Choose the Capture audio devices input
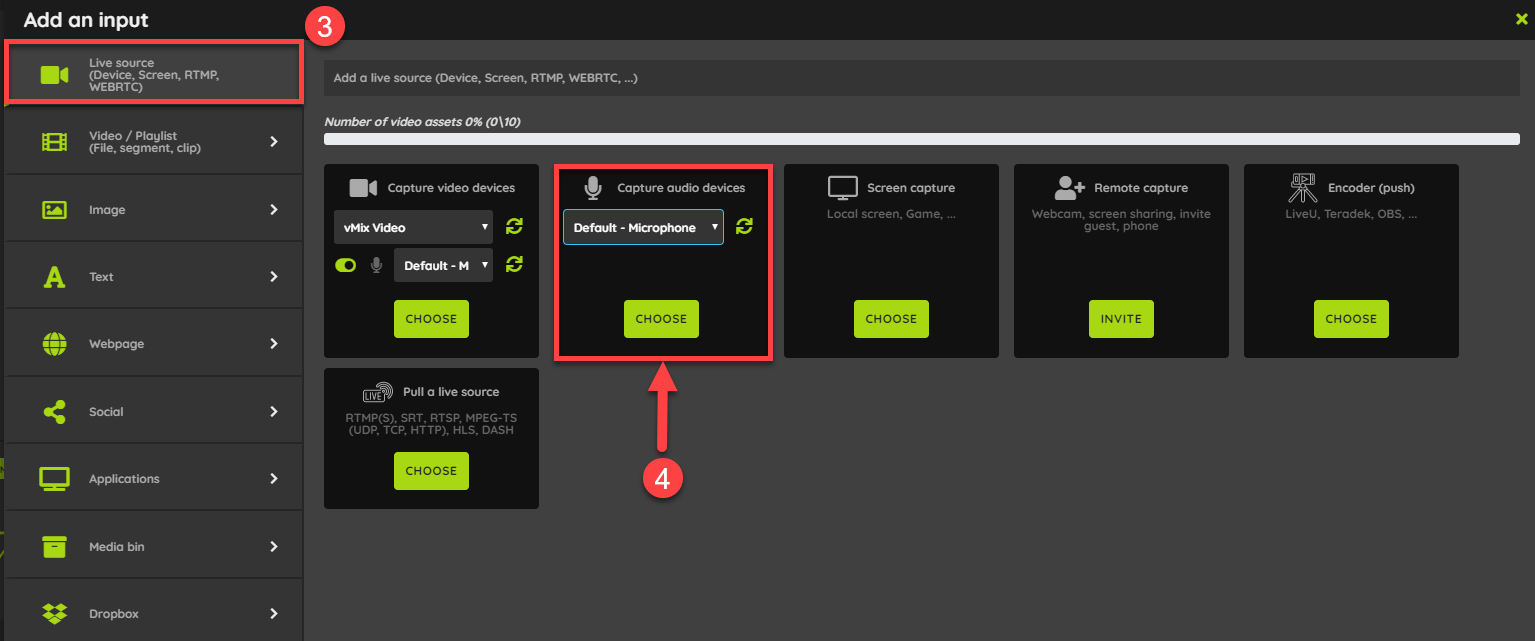The width and height of the screenshot is (1535, 641). [661, 319]
